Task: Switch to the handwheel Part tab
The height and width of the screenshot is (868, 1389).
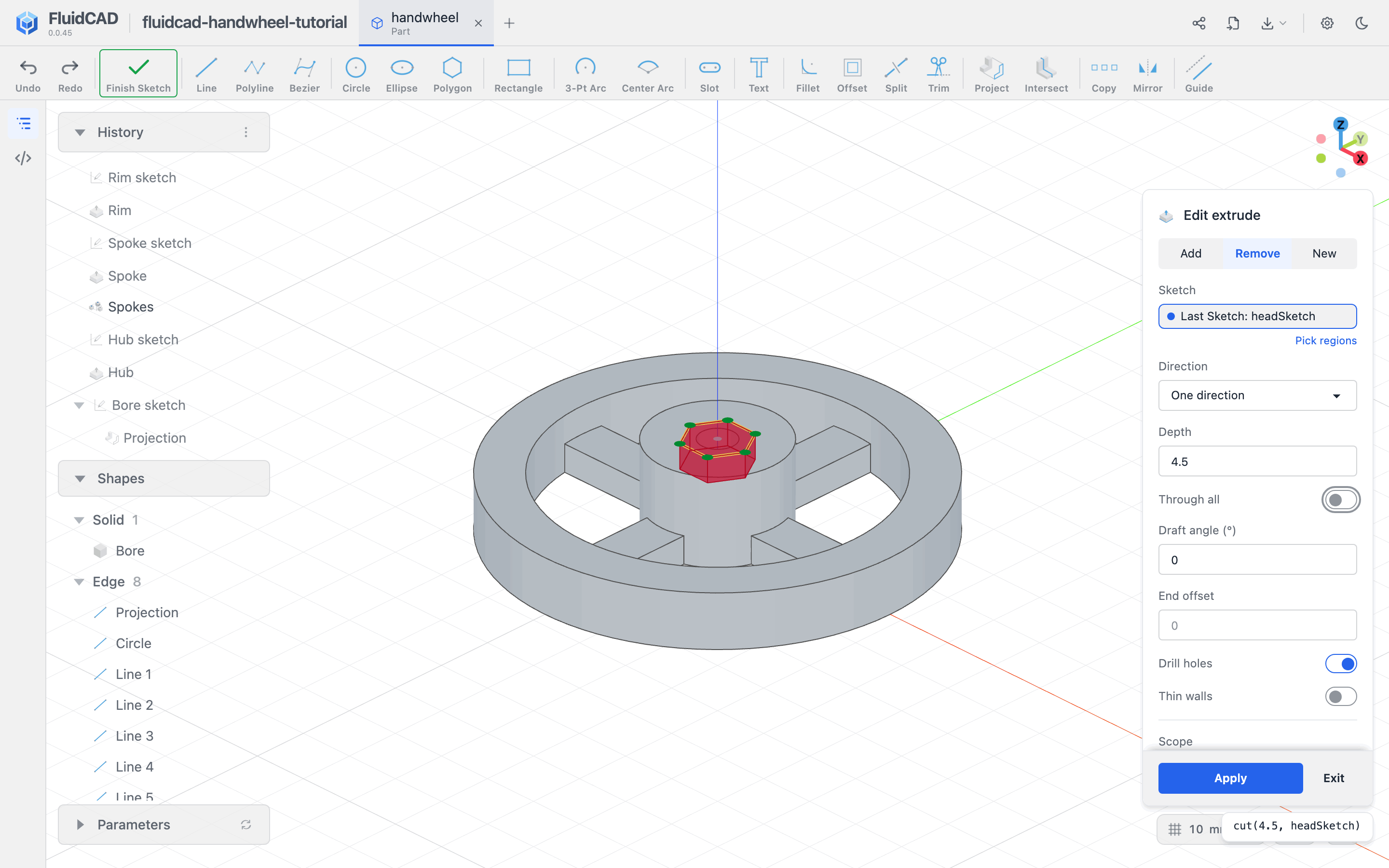Action: 426,23
